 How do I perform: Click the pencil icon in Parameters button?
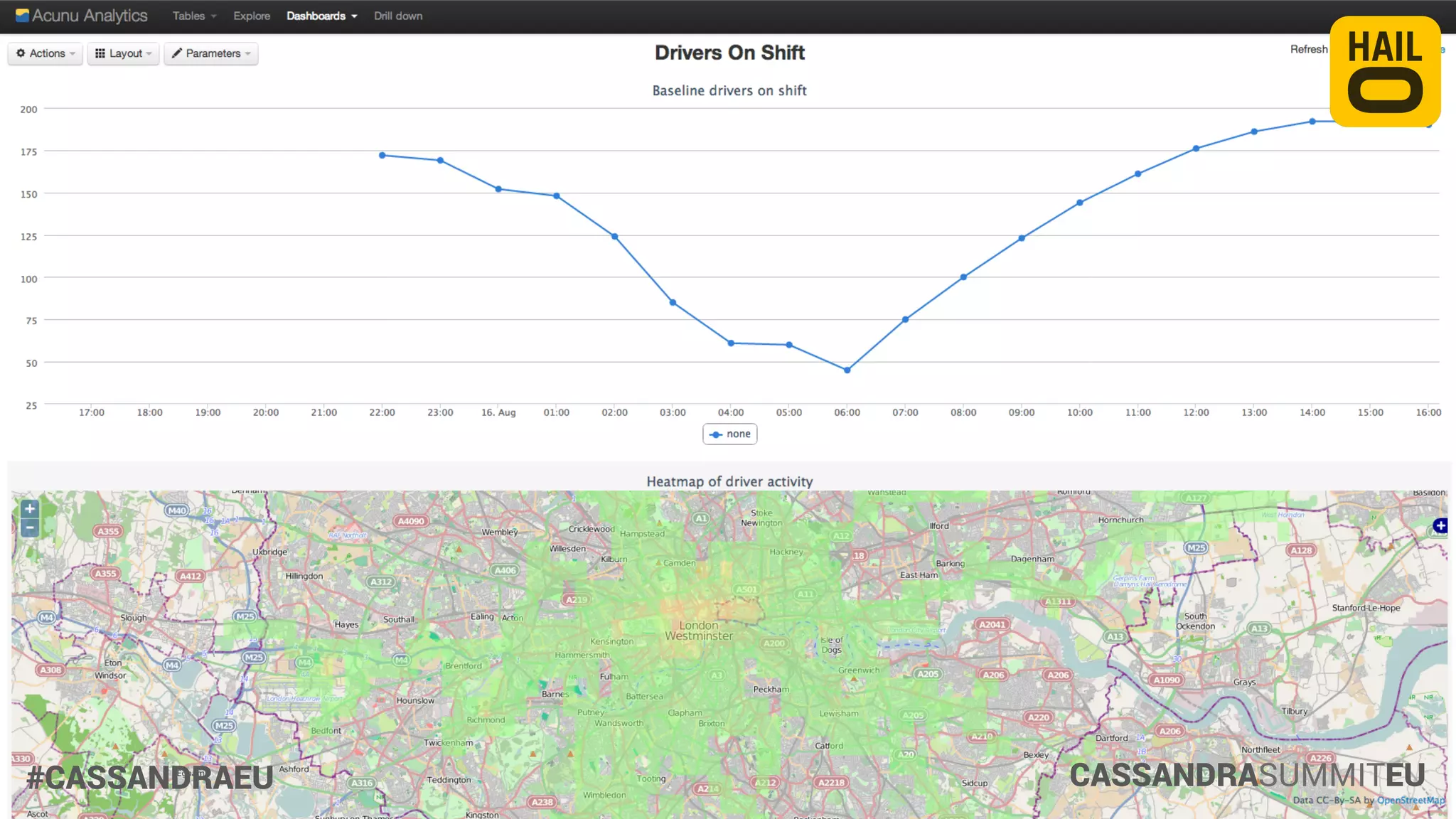177,53
